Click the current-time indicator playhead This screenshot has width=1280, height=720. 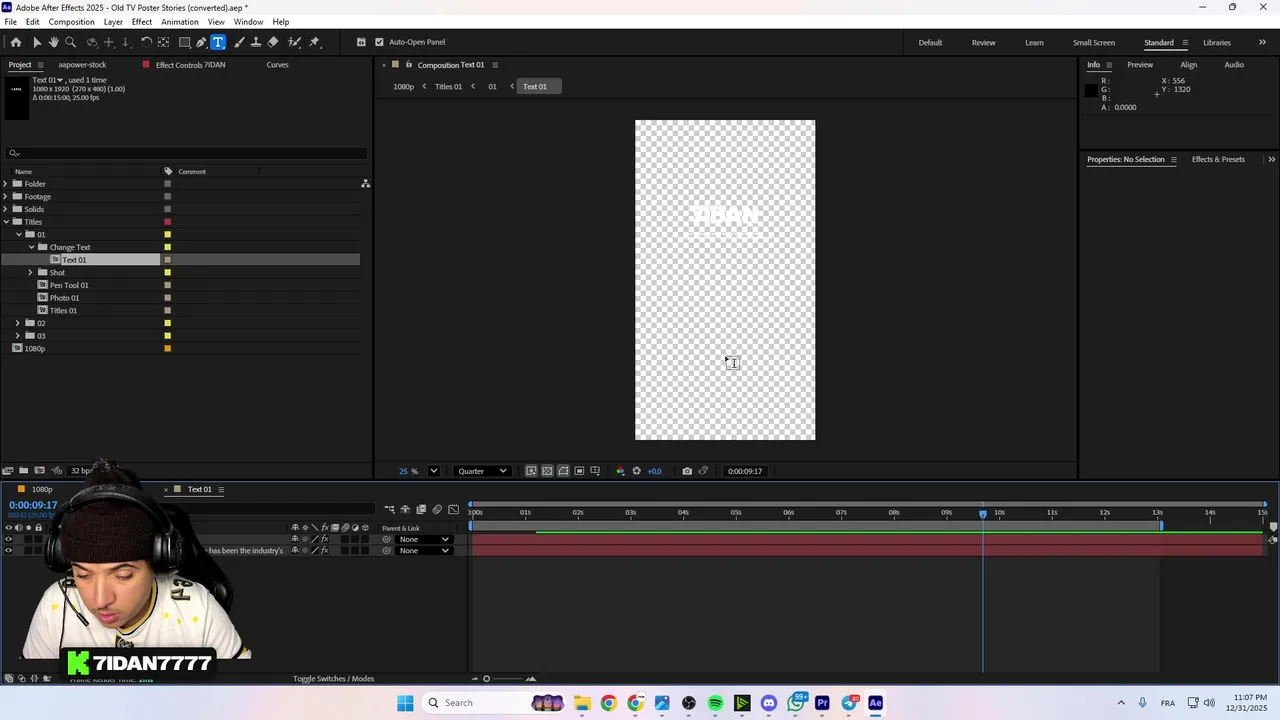pyautogui.click(x=983, y=513)
